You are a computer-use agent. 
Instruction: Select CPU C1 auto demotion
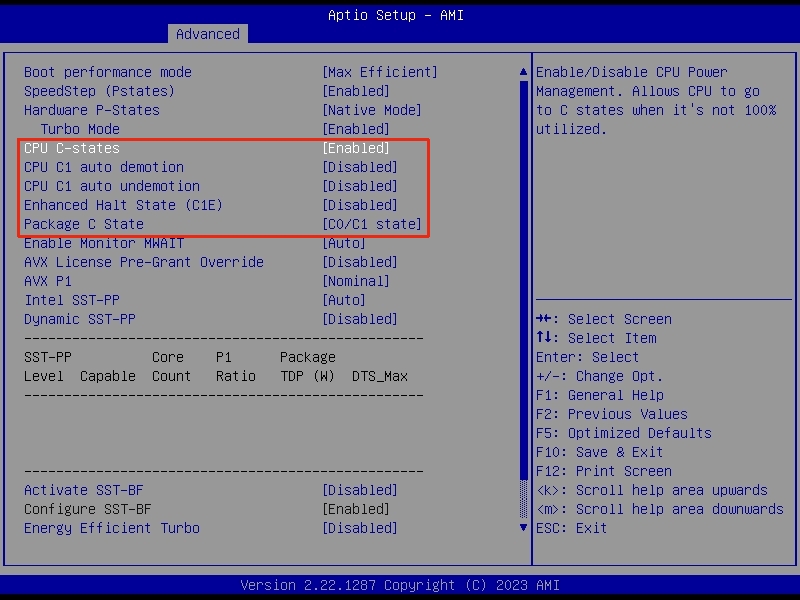click(104, 167)
